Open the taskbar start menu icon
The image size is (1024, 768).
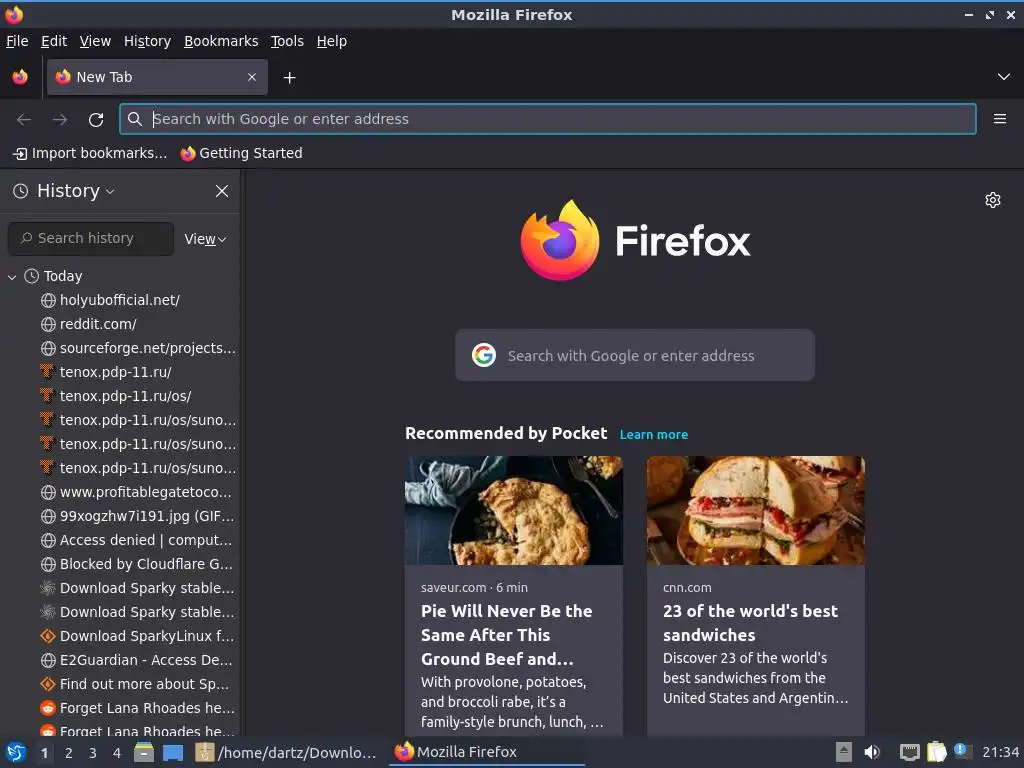16,752
